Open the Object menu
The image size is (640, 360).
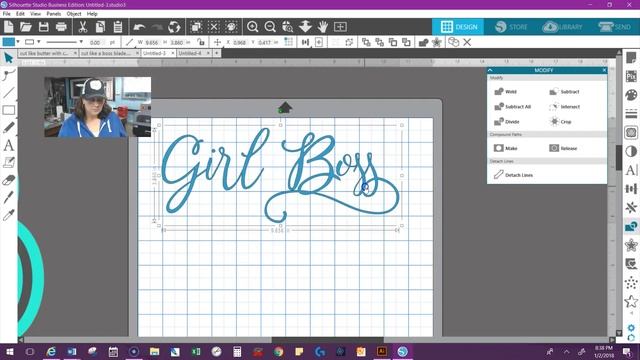(74, 14)
